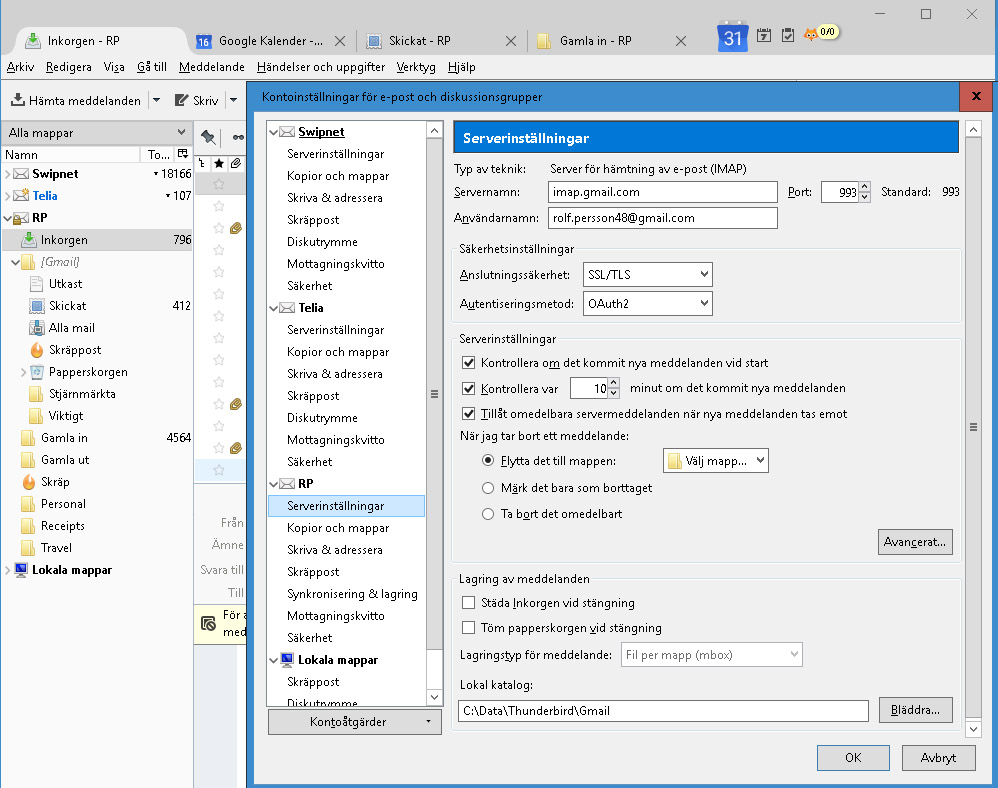Toggle Töm papperskorgen vid stängning checkbox
998x788 pixels.
point(468,628)
